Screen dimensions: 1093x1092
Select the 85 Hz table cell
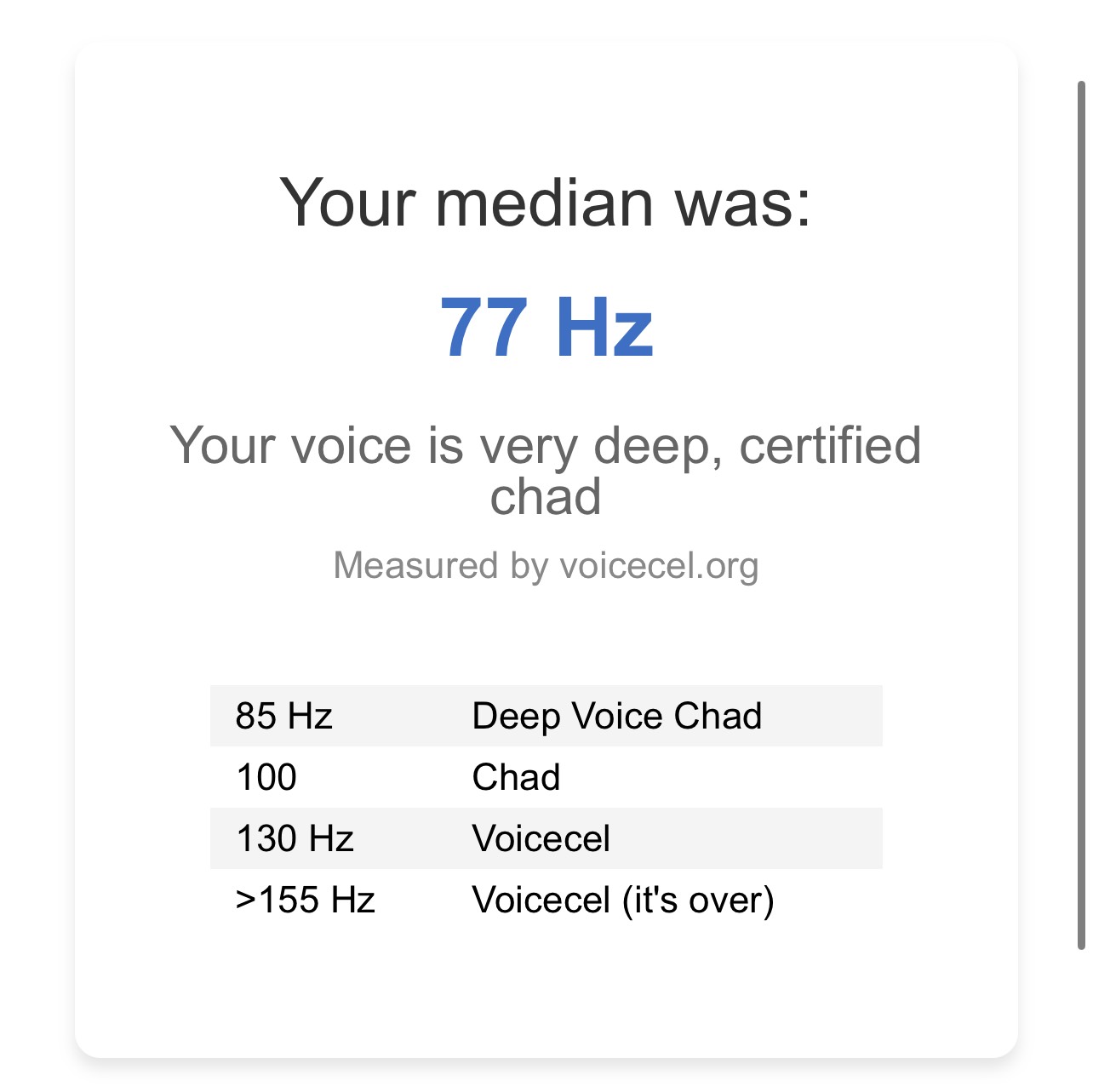click(x=283, y=716)
